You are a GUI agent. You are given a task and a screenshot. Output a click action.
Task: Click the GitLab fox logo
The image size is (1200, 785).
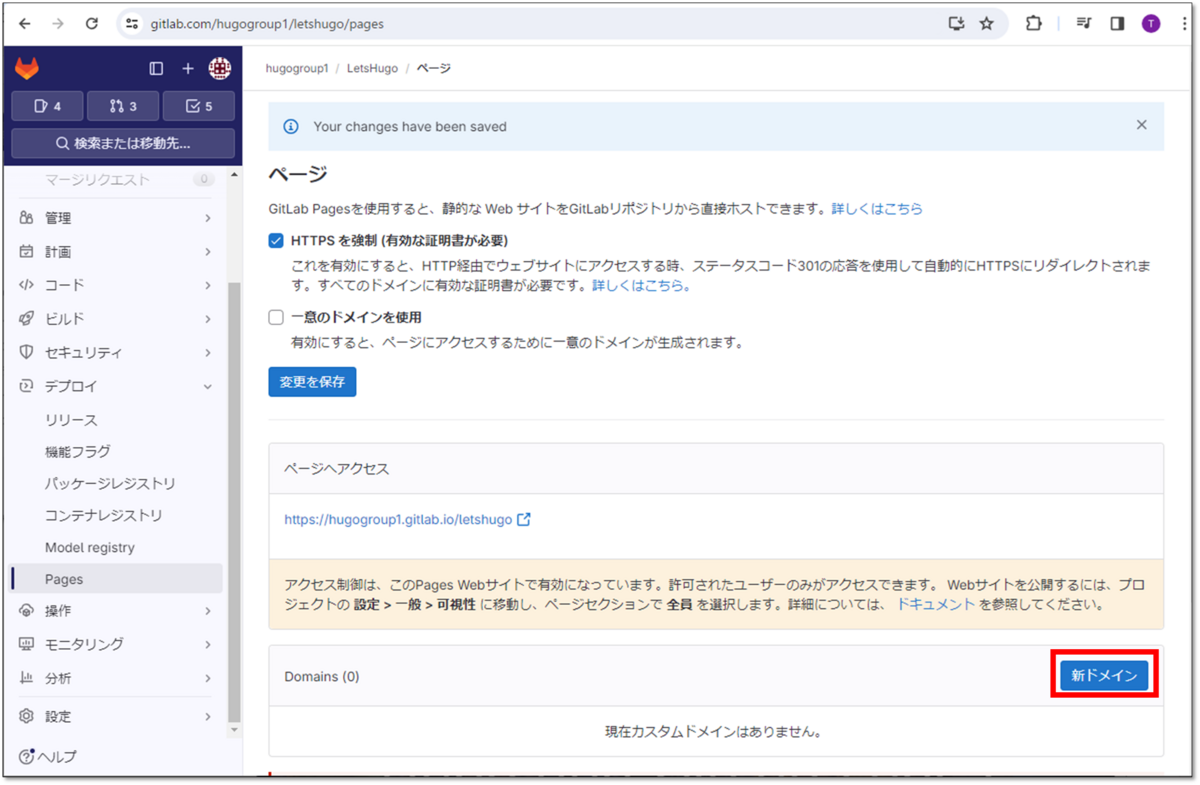[x=27, y=68]
